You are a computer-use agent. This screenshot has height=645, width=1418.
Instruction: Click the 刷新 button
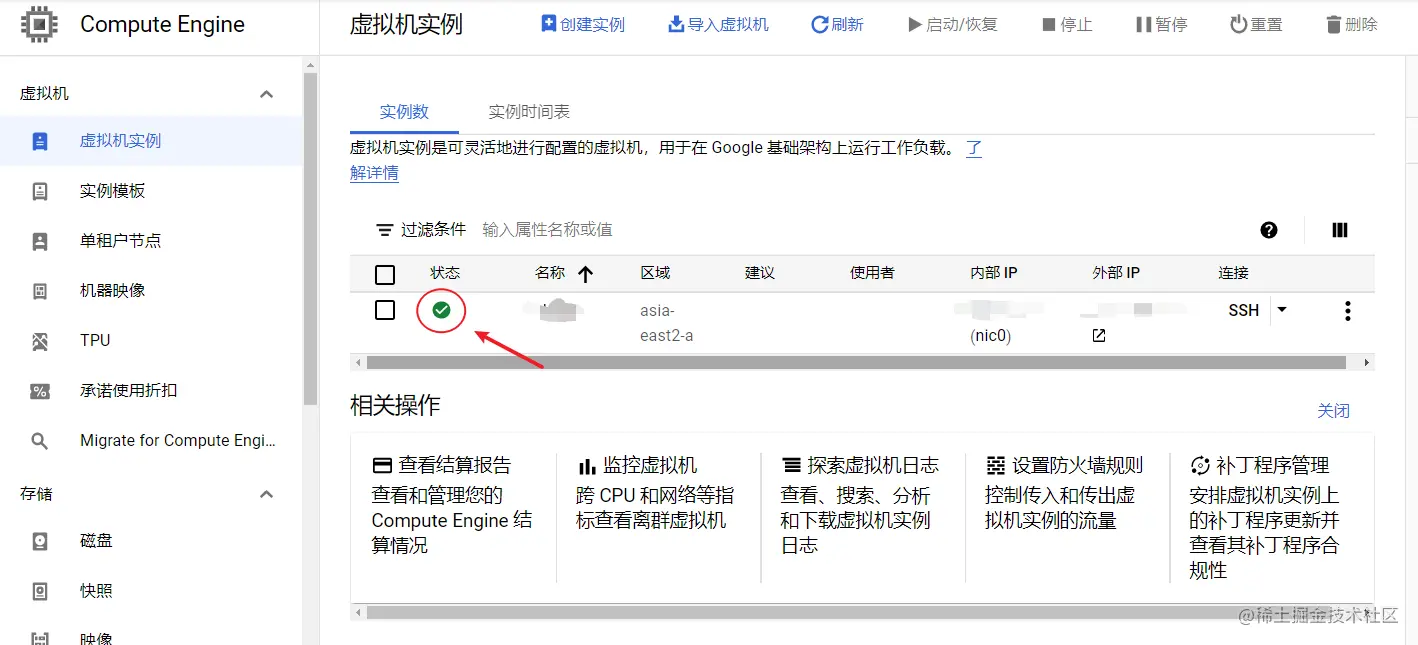click(x=837, y=24)
